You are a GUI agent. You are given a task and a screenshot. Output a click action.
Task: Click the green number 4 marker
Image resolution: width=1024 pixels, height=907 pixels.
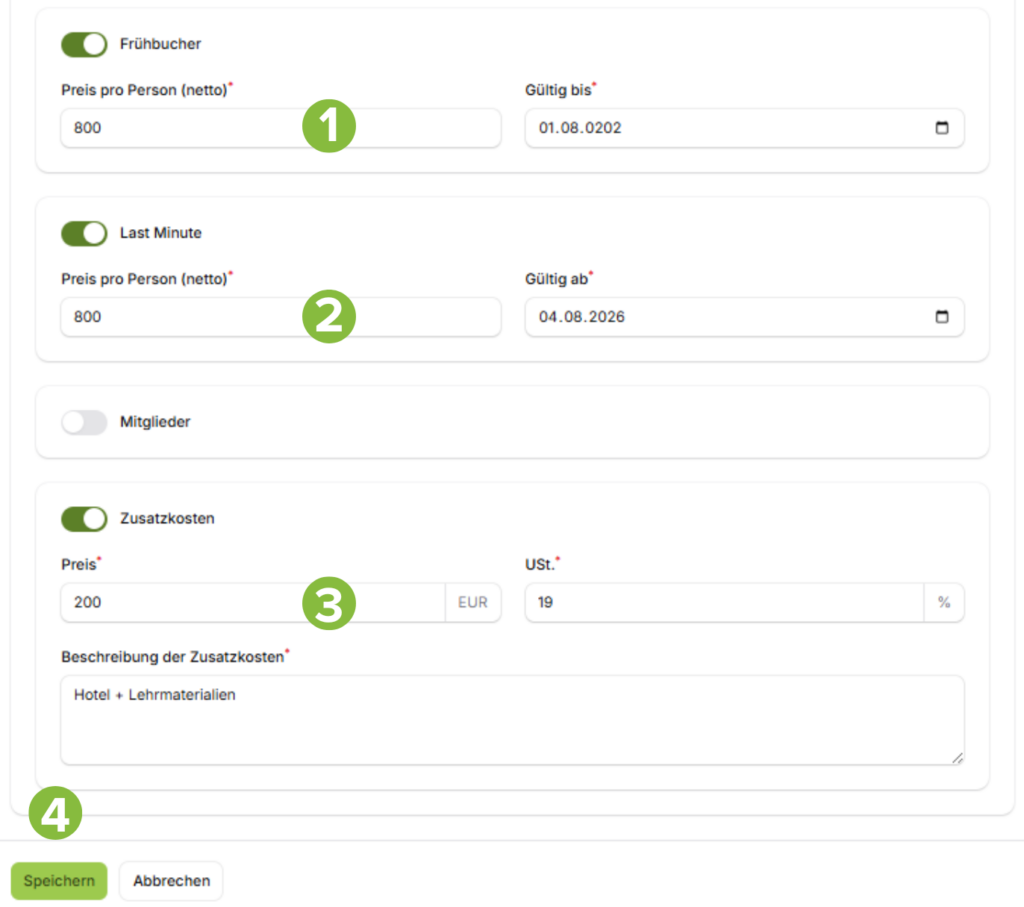[x=56, y=813]
